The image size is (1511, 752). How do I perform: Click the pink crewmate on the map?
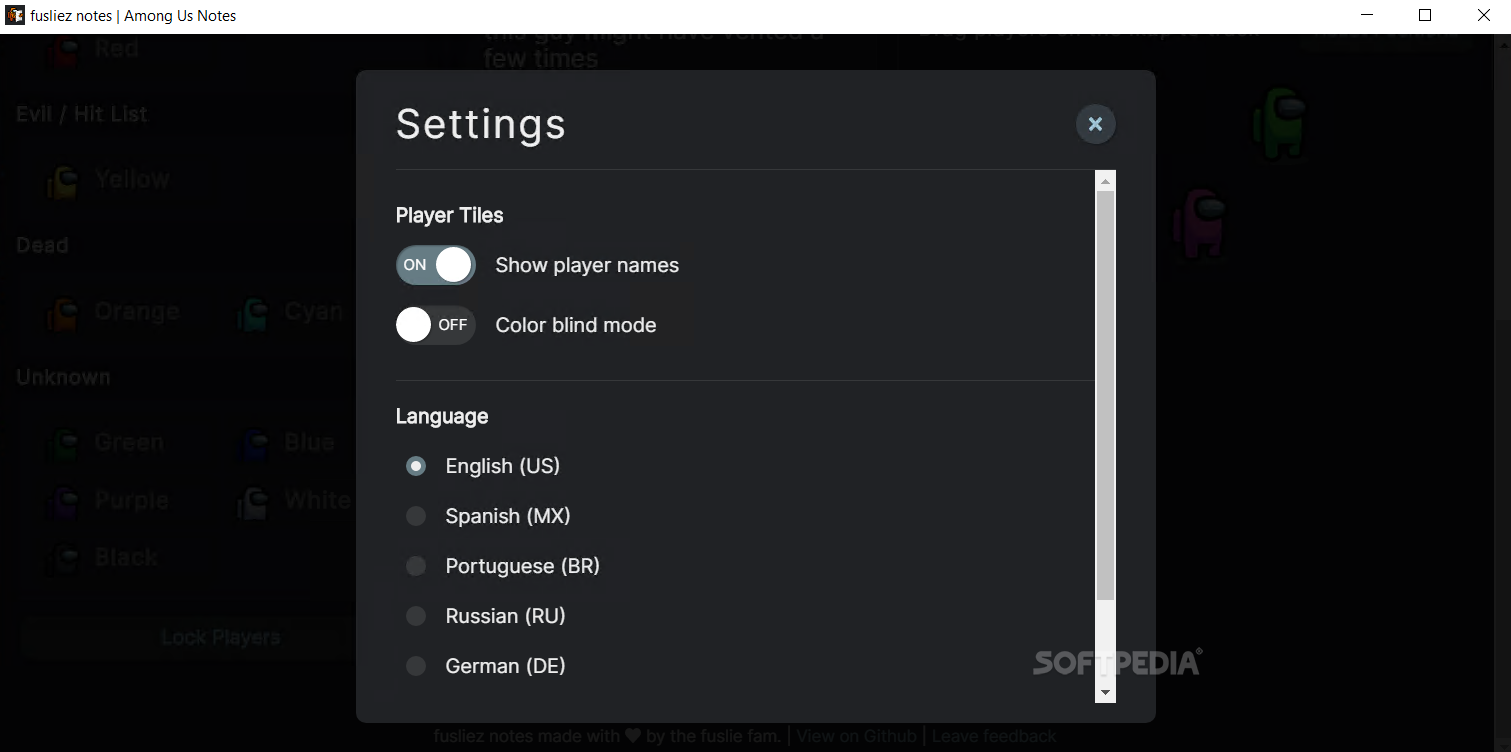[1199, 224]
